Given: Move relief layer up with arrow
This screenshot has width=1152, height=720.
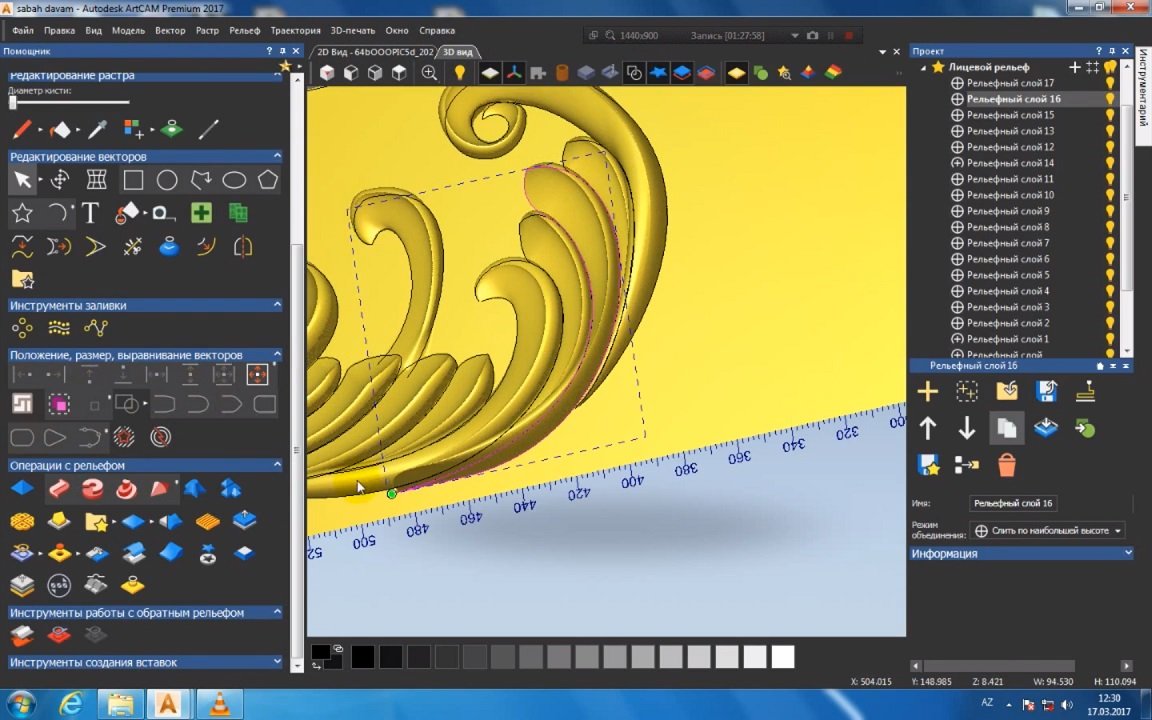Looking at the screenshot, I should point(927,428).
